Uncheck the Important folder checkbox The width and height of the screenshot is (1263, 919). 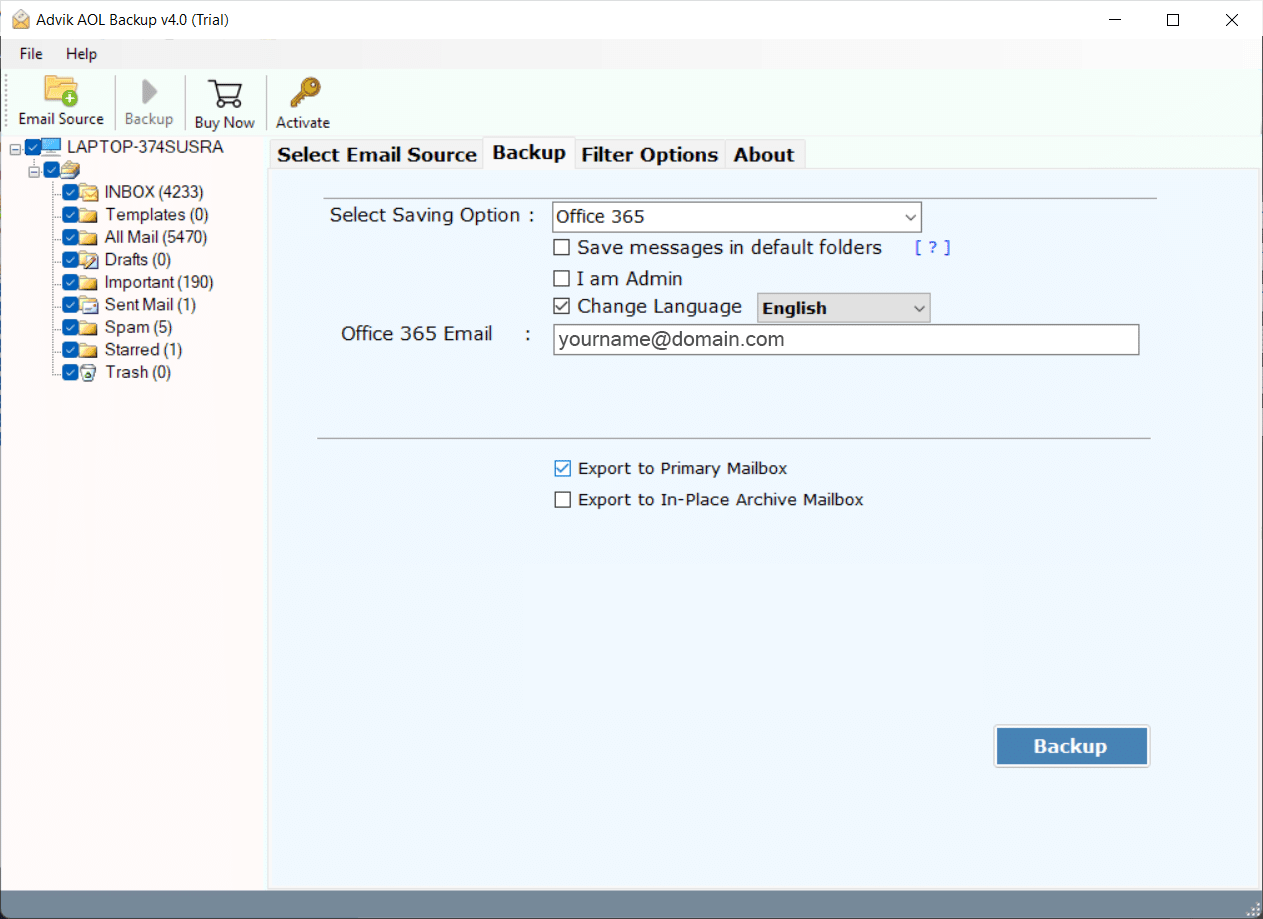(70, 282)
